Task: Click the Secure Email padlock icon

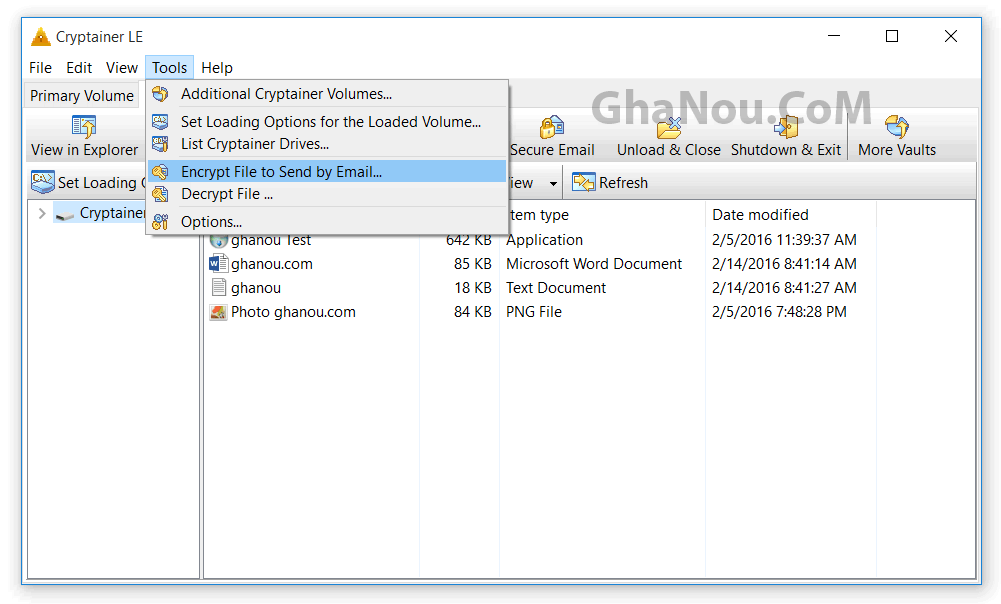Action: point(552,127)
